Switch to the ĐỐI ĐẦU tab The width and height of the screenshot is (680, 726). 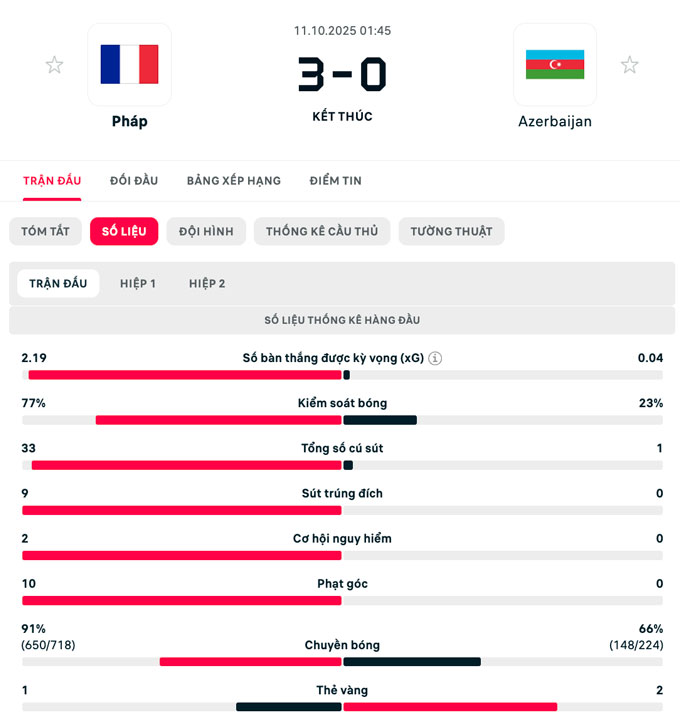click(x=134, y=181)
